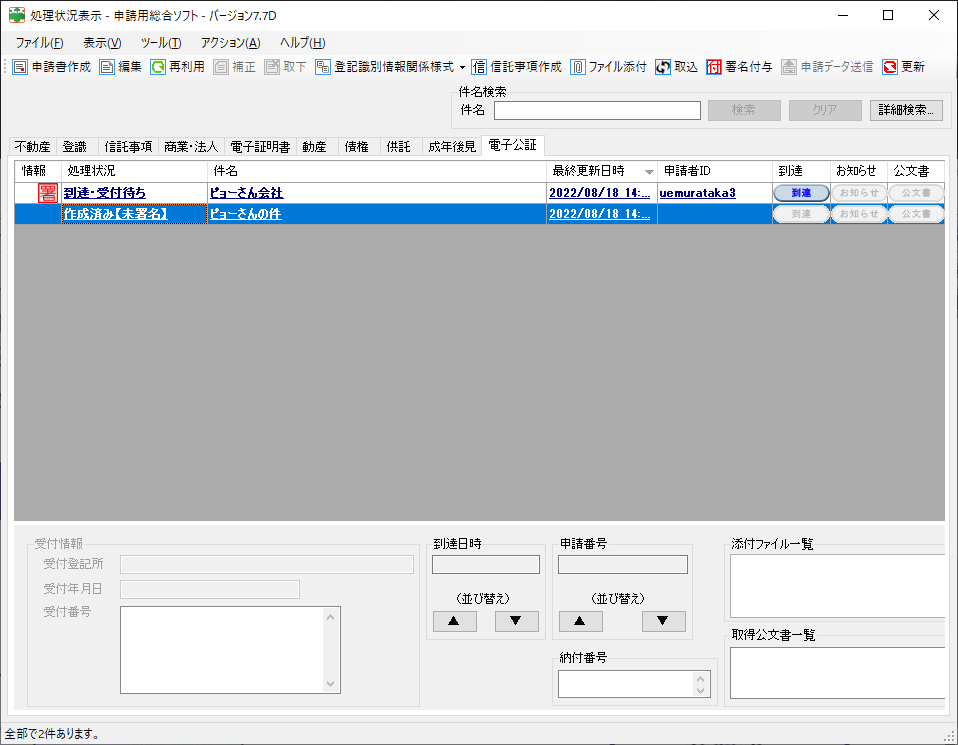Click the 更新 refresh icon
Screen dimensions: 958x745
[890, 67]
